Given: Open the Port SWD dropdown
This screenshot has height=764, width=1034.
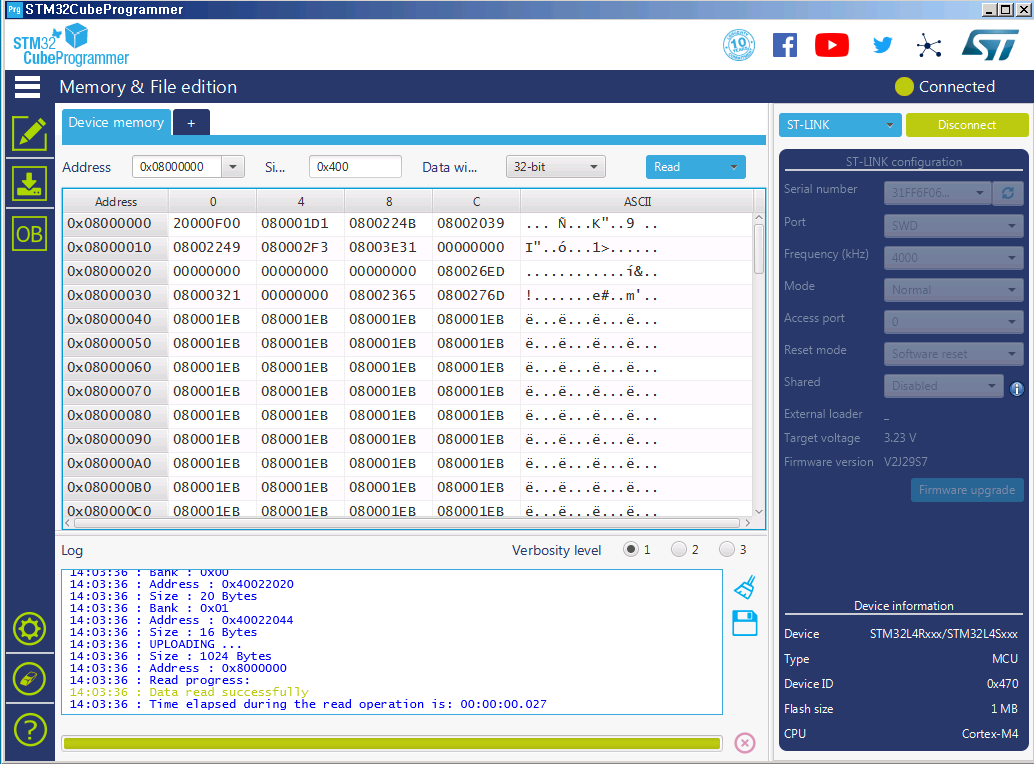Looking at the screenshot, I should (954, 225).
